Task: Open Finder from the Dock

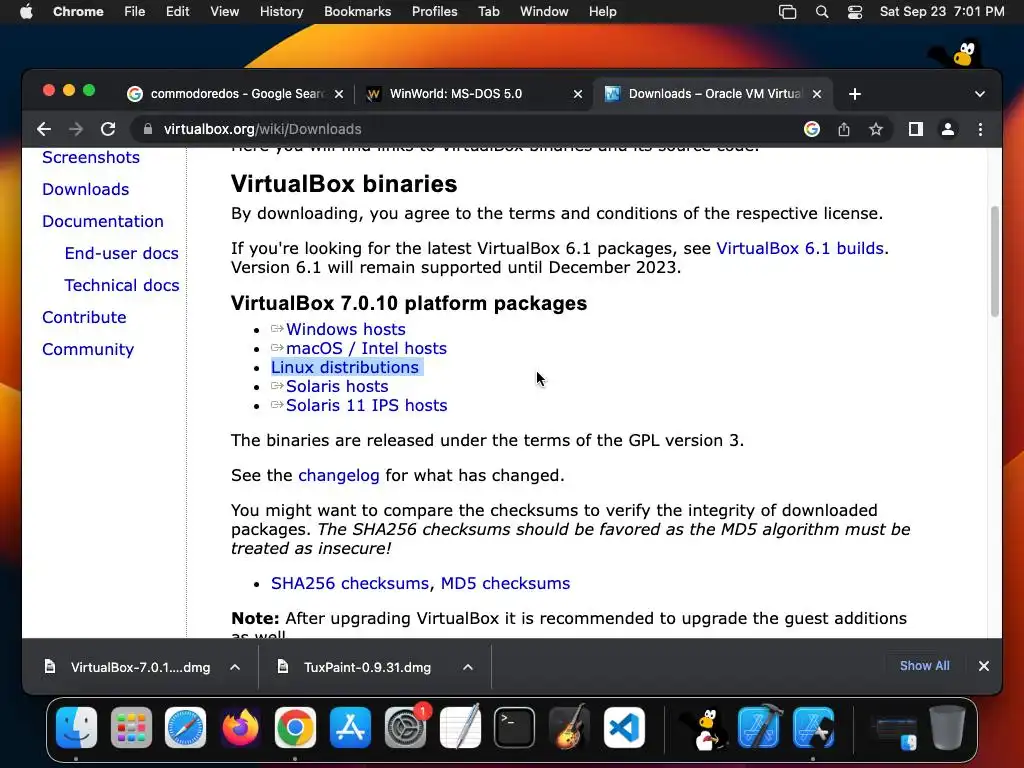Action: click(76, 728)
